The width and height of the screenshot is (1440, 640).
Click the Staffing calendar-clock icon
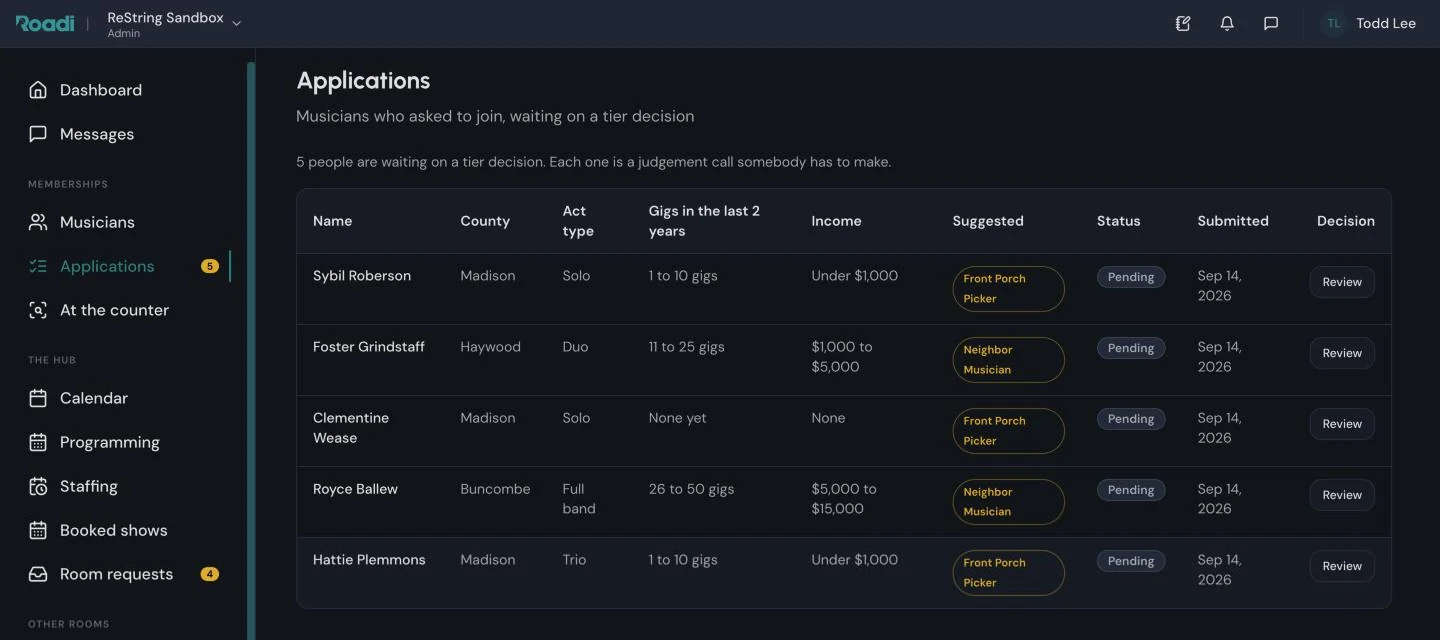coord(38,486)
